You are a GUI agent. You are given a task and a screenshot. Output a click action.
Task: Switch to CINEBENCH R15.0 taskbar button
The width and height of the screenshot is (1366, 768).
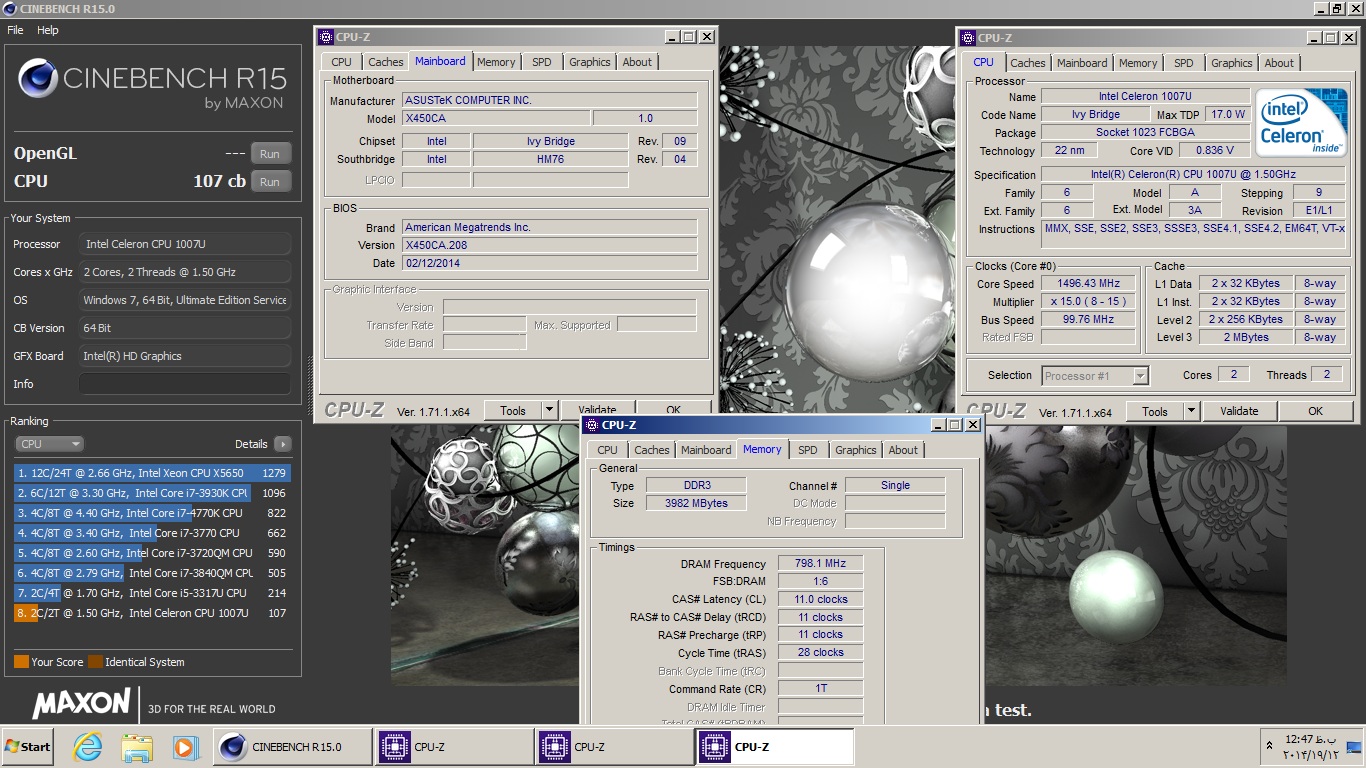click(x=293, y=747)
